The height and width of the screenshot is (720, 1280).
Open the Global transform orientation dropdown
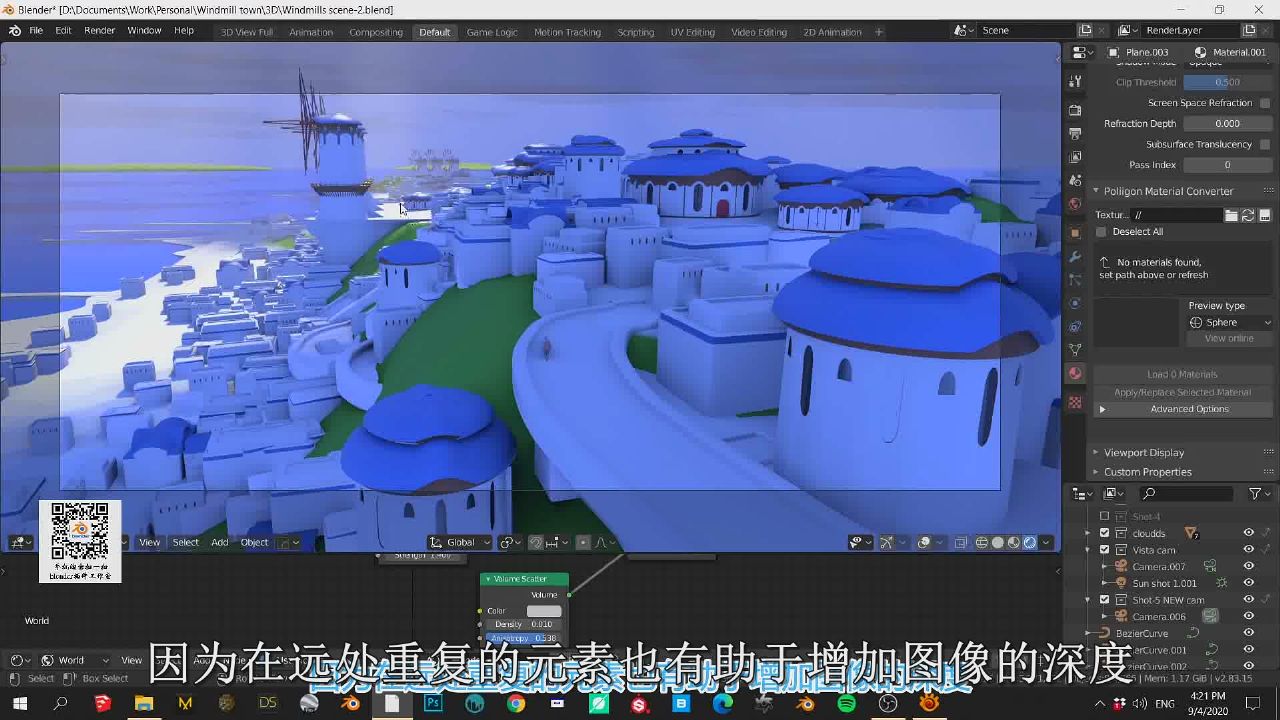[460, 542]
